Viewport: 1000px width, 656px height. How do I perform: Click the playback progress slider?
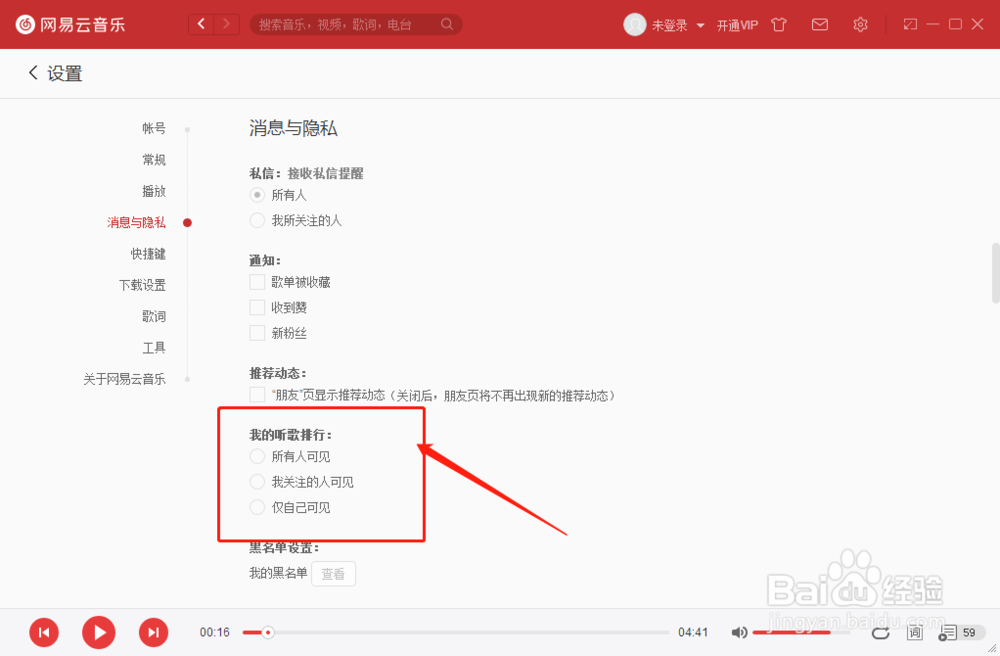[x=455, y=632]
